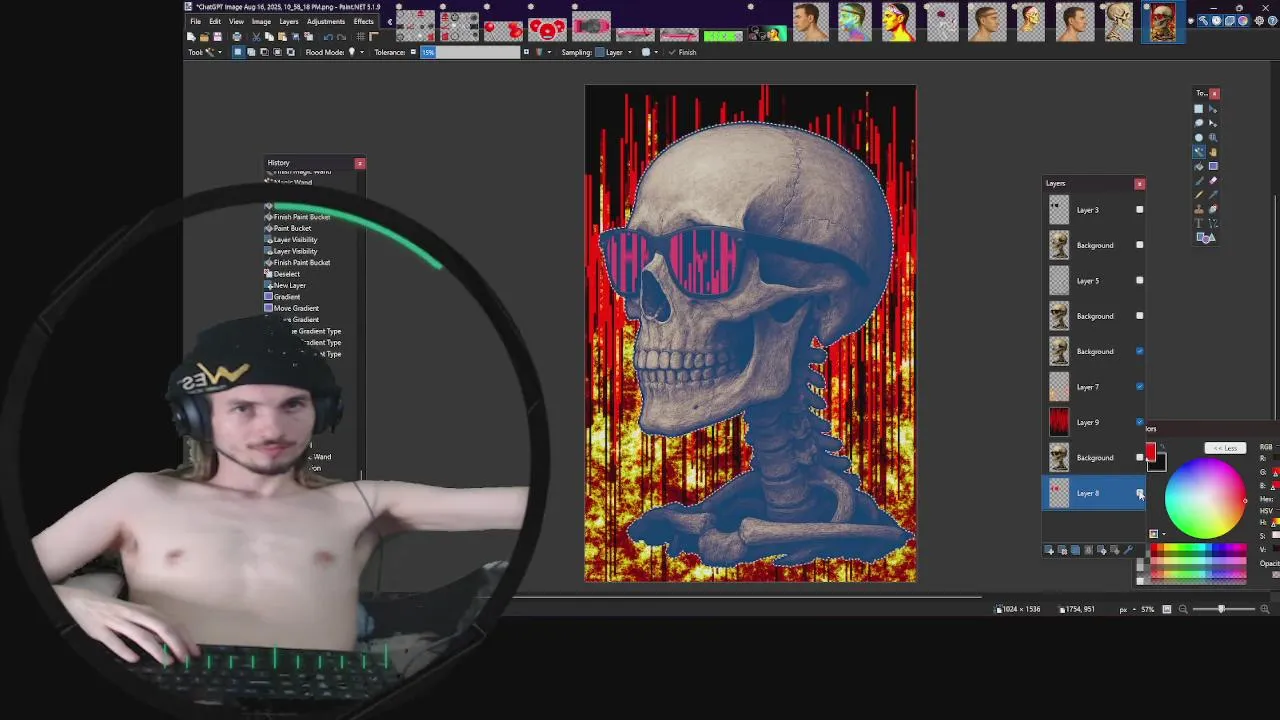Open Layer Properties wrench icon

(x=1128, y=550)
